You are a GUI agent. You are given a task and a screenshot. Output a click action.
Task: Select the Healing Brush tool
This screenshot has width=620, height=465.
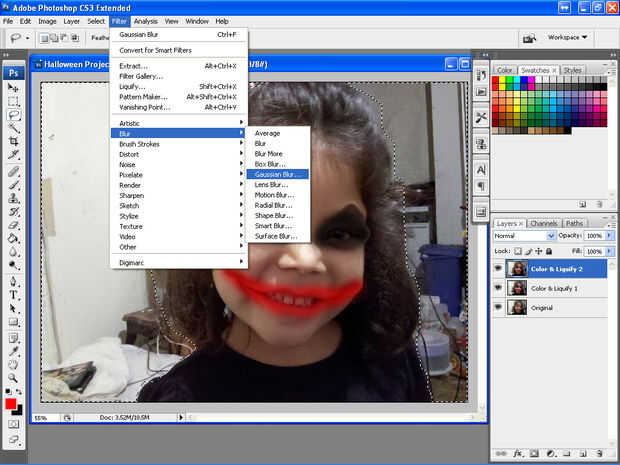13,172
